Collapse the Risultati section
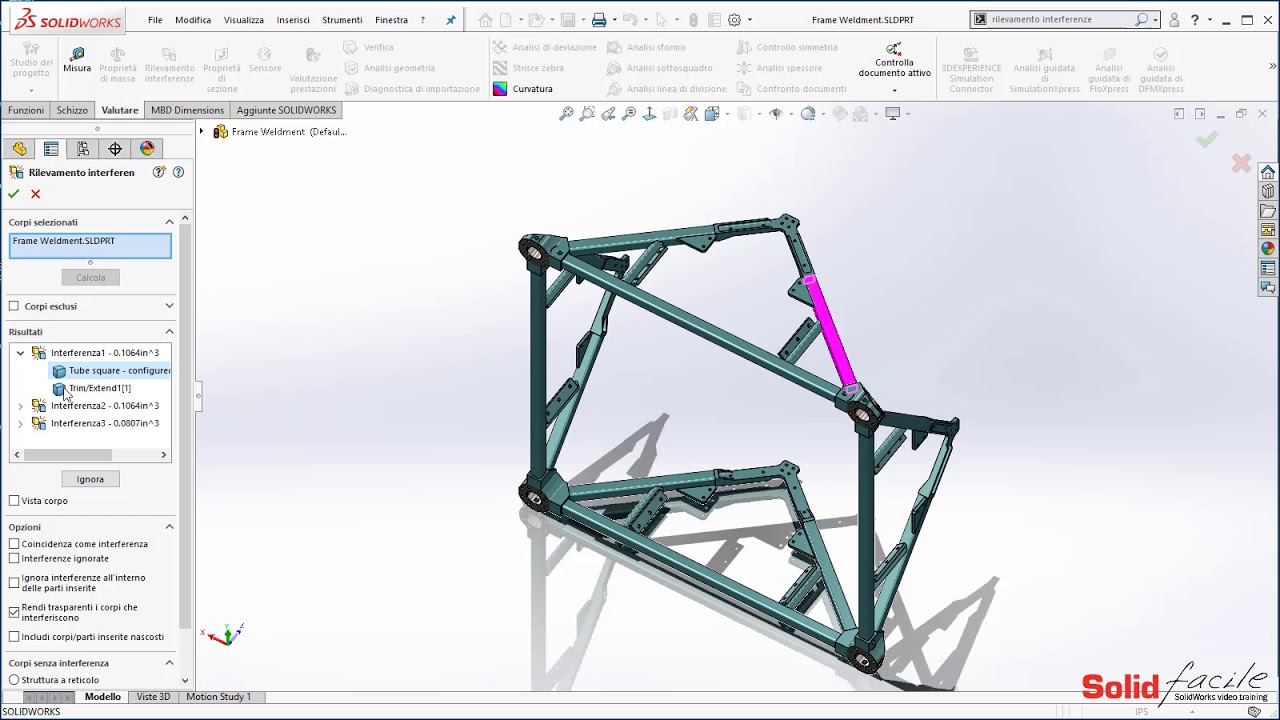 (169, 332)
